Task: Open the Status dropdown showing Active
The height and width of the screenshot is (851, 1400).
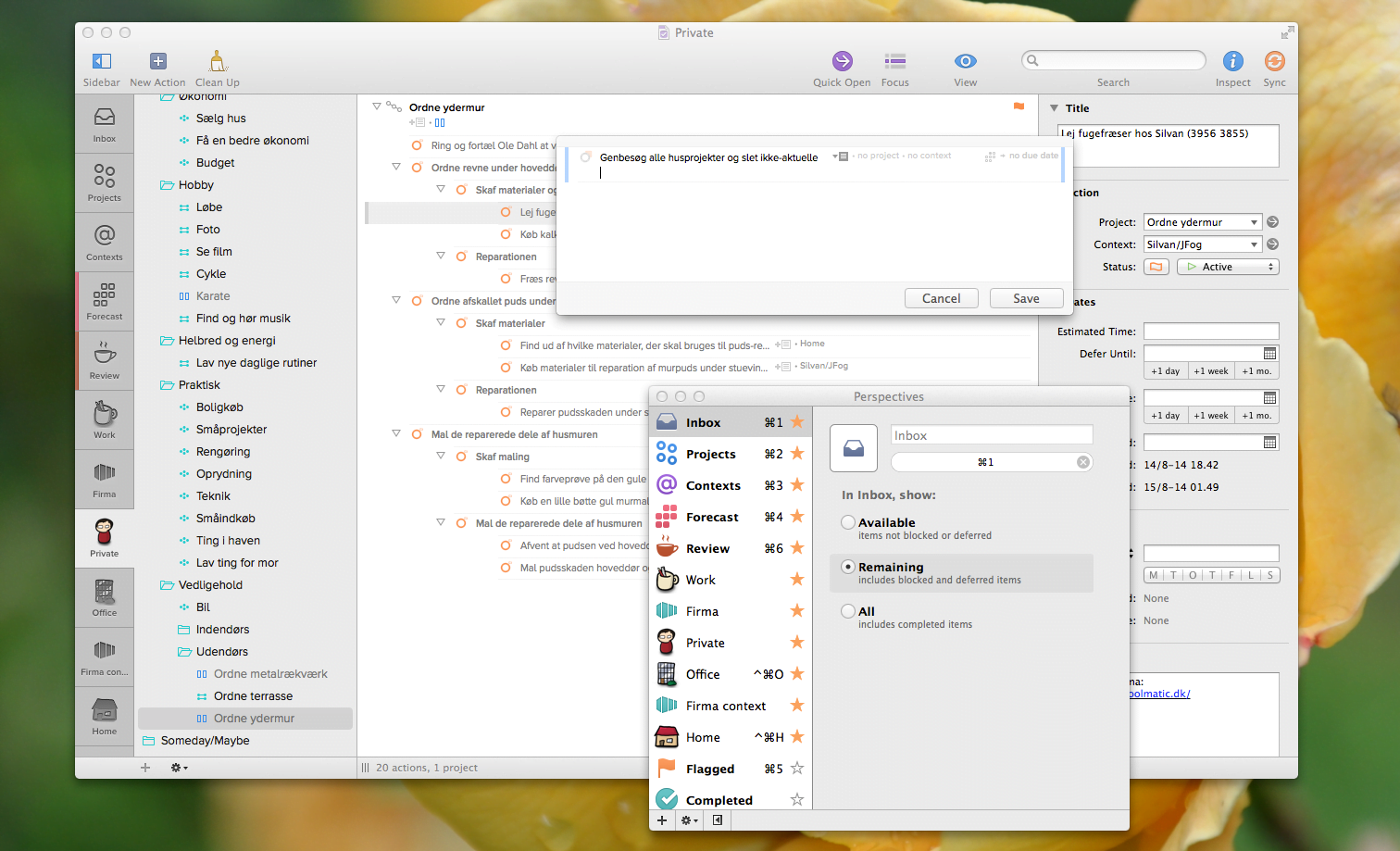Action: pyautogui.click(x=1227, y=267)
